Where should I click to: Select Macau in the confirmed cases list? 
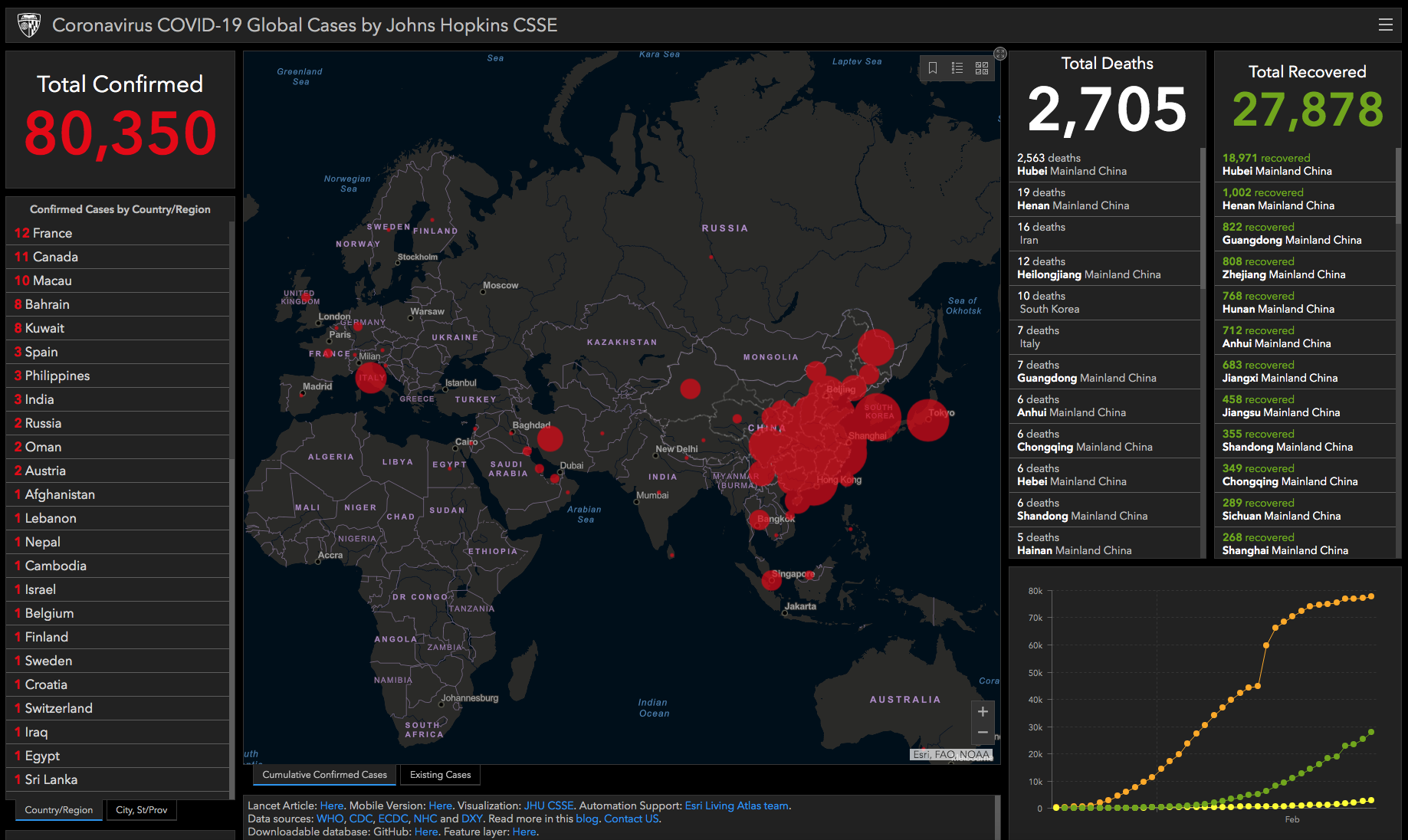117,281
